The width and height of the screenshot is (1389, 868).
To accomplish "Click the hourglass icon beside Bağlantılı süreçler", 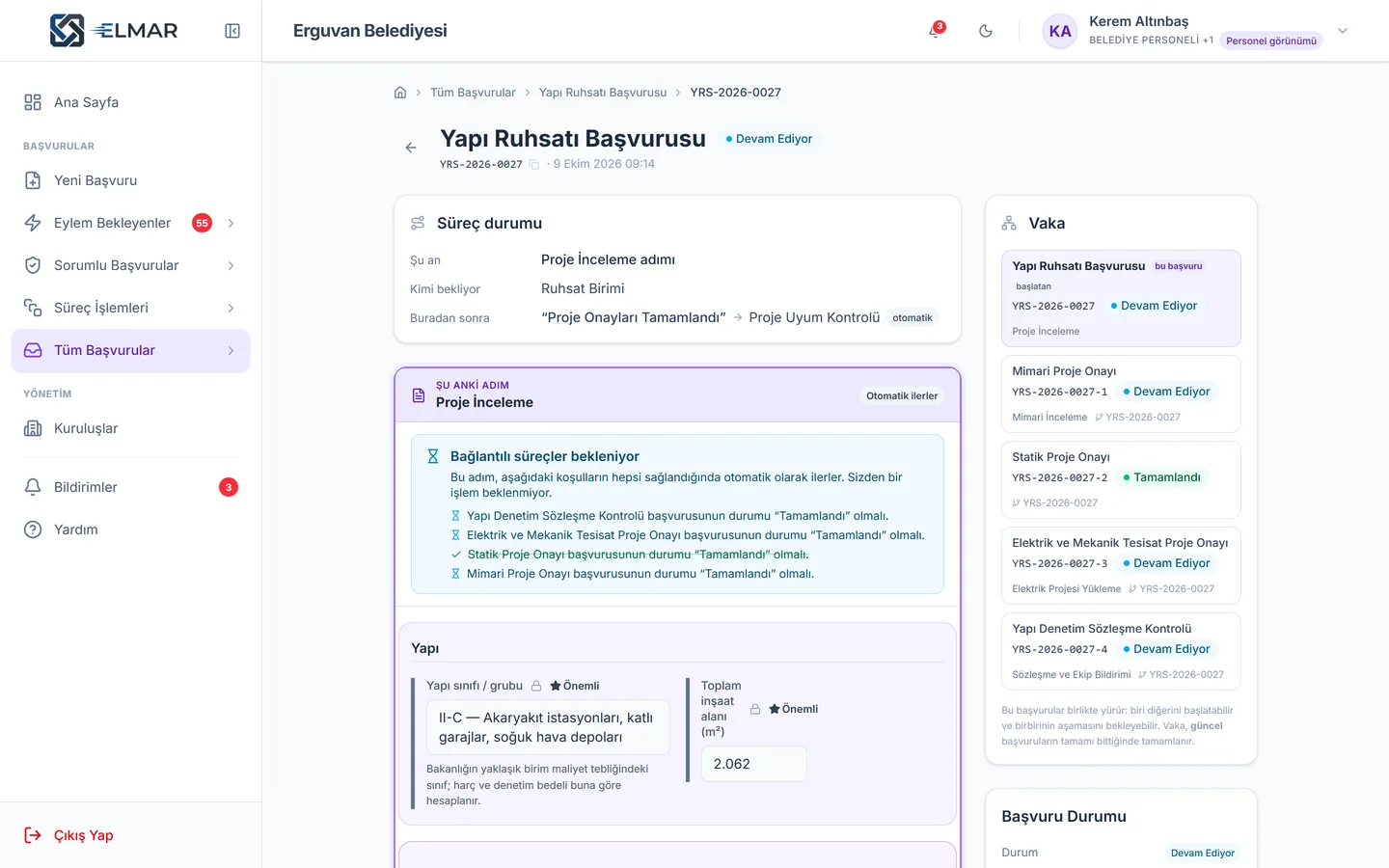I will 433,456.
